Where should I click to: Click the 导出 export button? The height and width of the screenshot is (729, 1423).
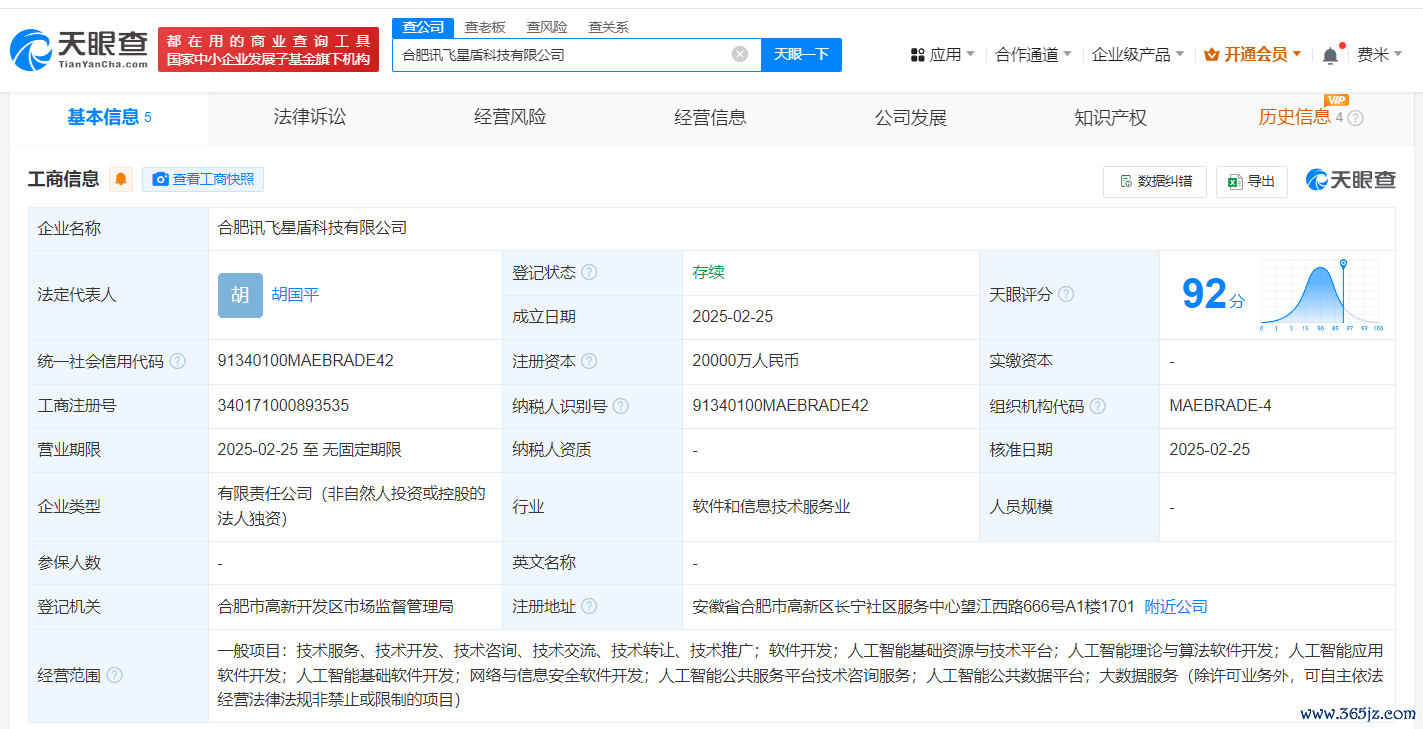click(1252, 181)
